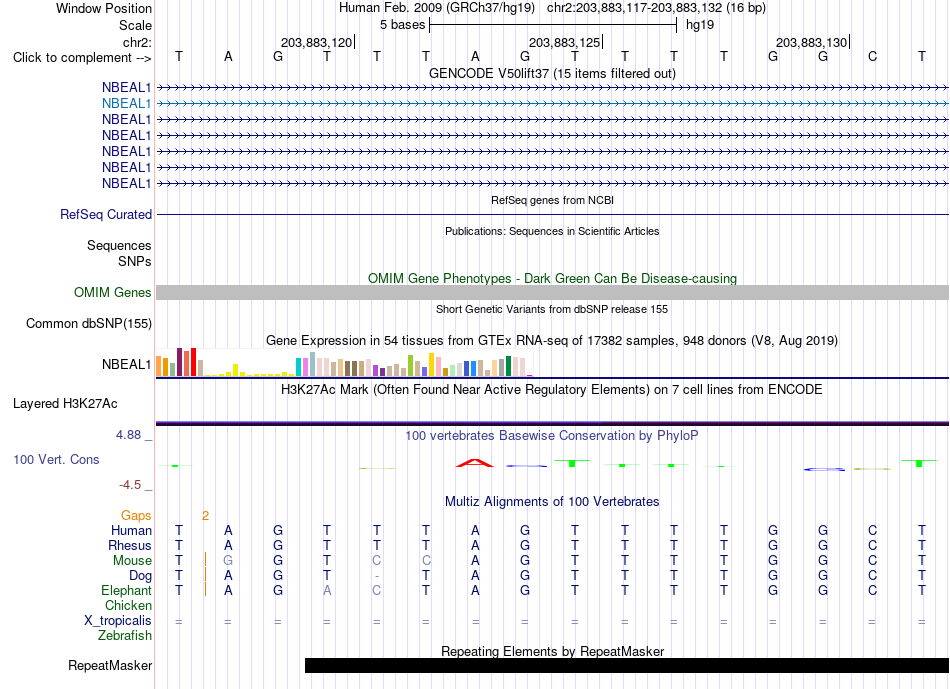950x689 pixels.
Task: Click the orange gap count '2'
Action: tap(205, 516)
